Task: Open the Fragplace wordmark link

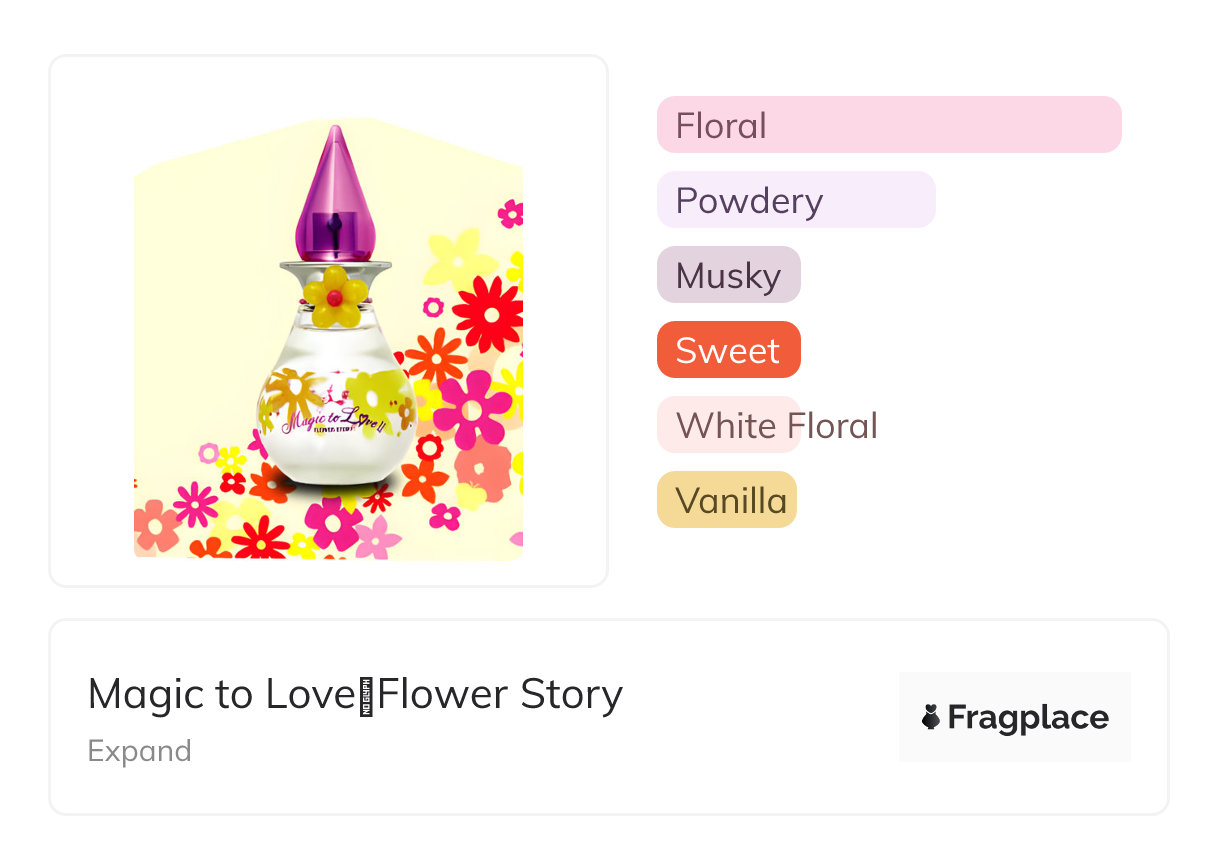Action: (x=1027, y=717)
